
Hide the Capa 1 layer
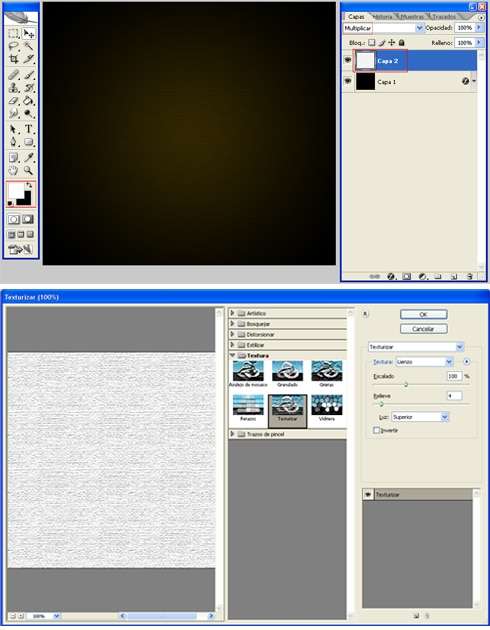348,81
